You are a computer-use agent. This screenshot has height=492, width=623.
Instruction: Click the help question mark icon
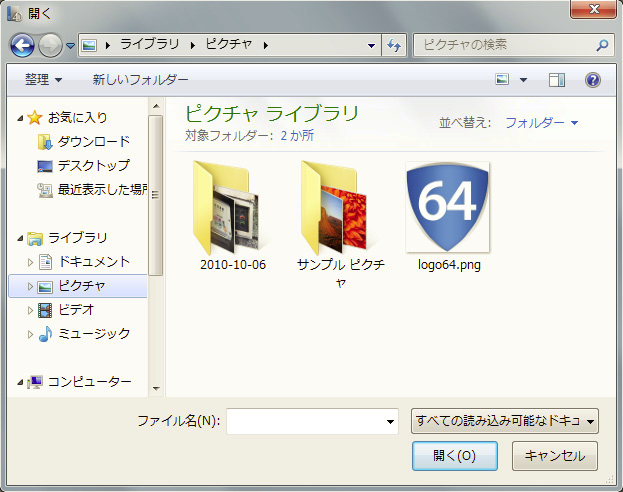[591, 79]
